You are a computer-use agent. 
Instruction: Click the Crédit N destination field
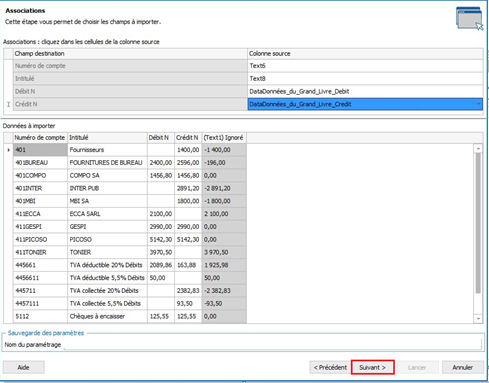[130, 104]
